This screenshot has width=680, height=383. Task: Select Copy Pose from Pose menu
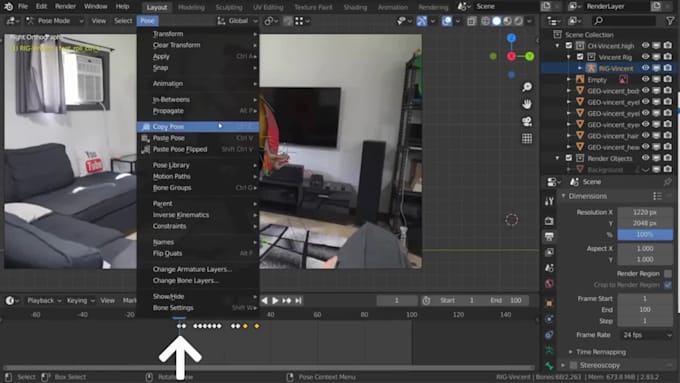point(198,127)
